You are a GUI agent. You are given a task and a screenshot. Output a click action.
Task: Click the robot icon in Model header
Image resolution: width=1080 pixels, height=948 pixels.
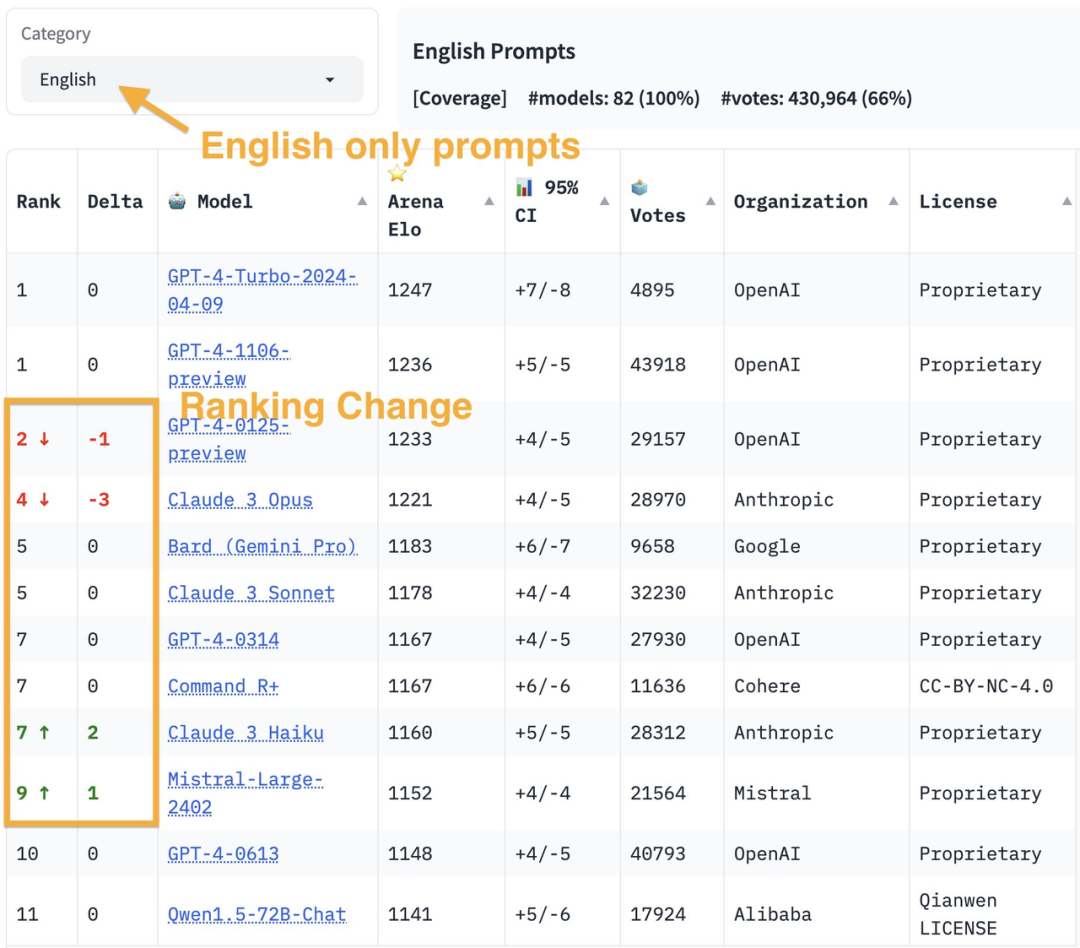coord(177,201)
